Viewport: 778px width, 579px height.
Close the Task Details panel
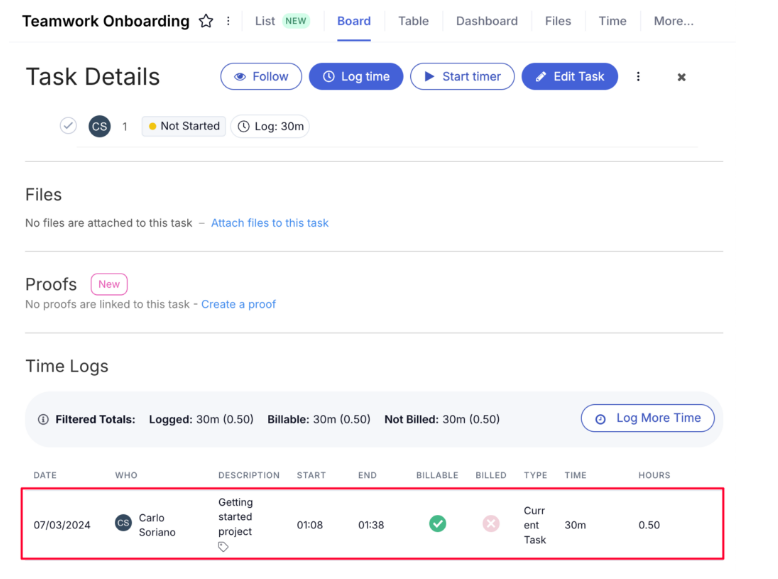point(681,77)
